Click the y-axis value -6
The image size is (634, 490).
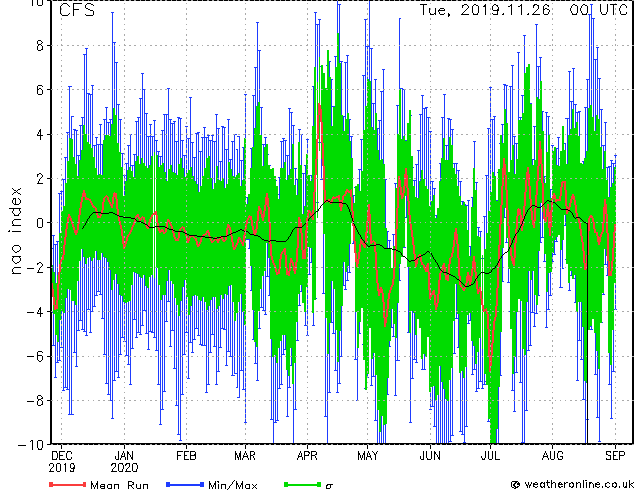pos(35,356)
